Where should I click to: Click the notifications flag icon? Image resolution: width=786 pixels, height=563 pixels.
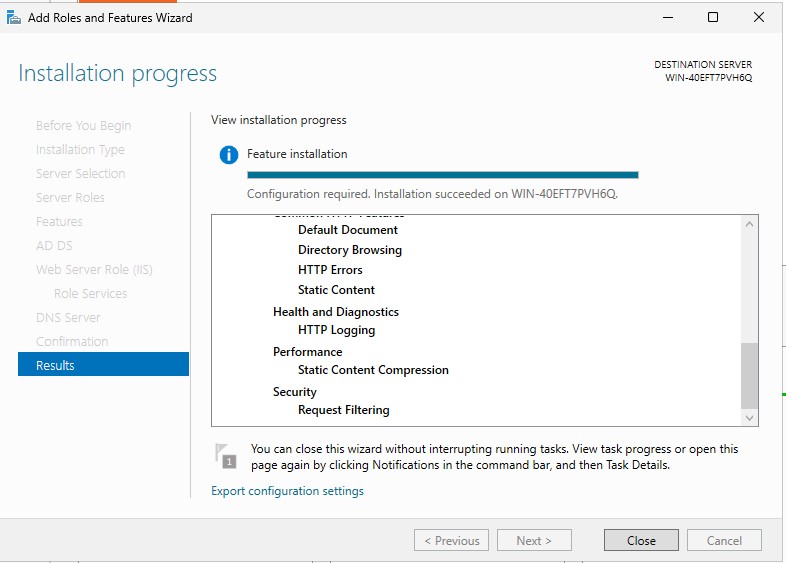[x=227, y=456]
